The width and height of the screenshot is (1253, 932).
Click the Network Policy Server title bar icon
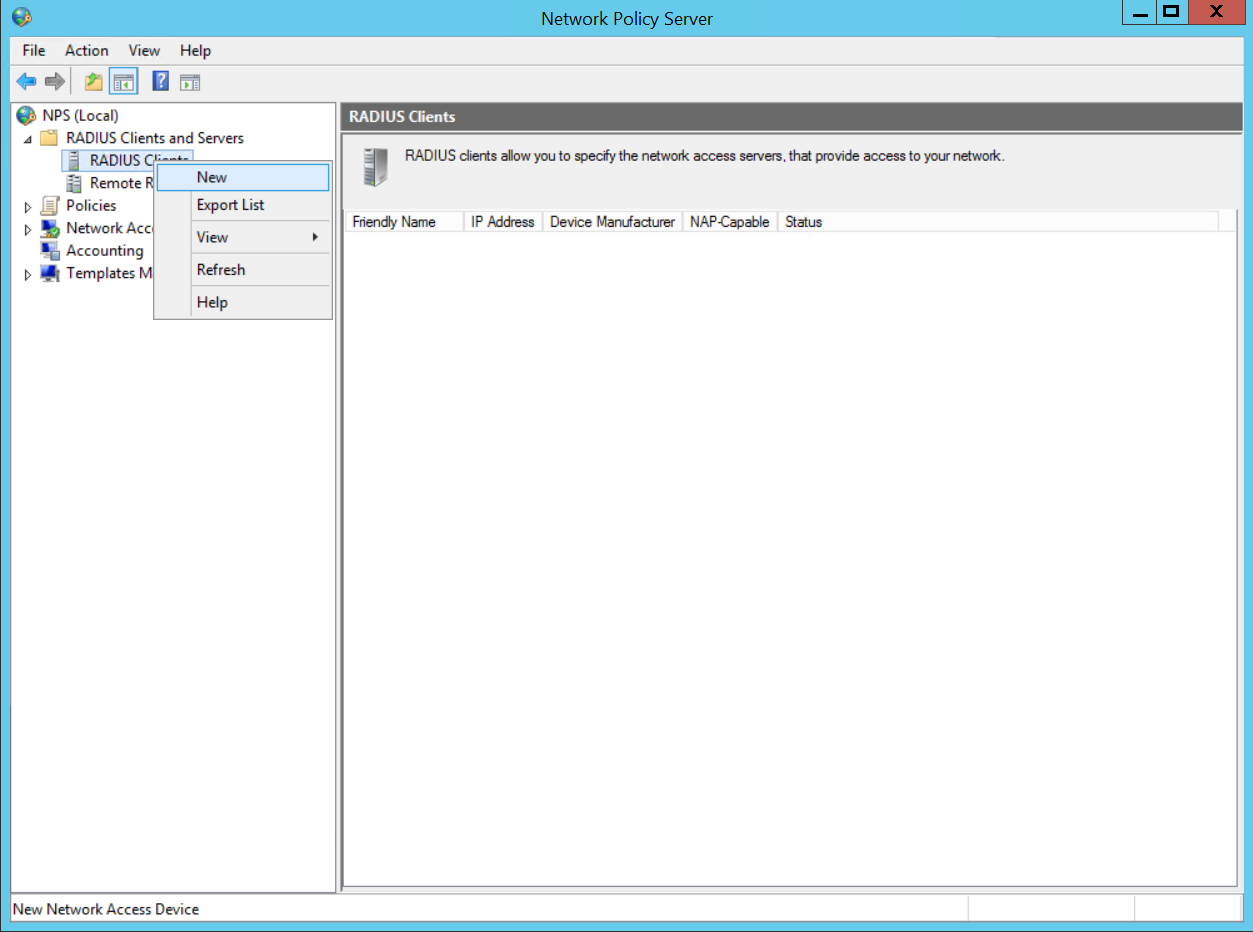pos(22,17)
